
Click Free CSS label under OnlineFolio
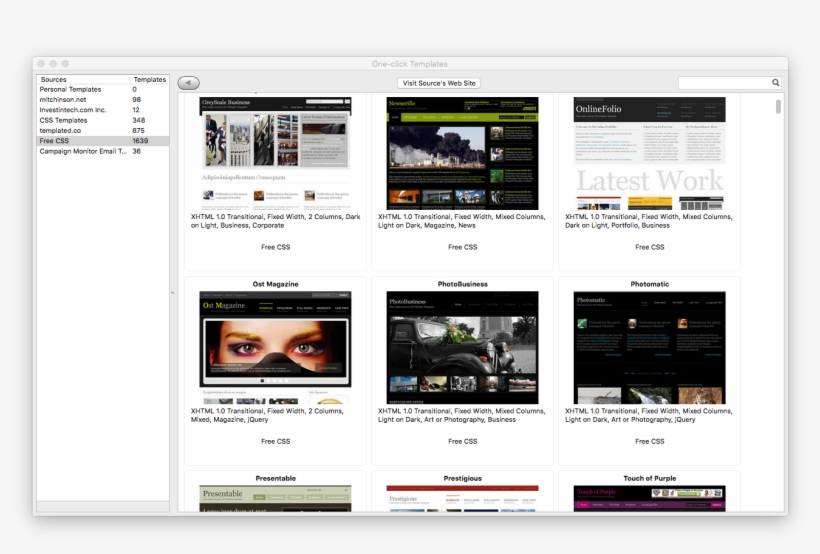[650, 247]
